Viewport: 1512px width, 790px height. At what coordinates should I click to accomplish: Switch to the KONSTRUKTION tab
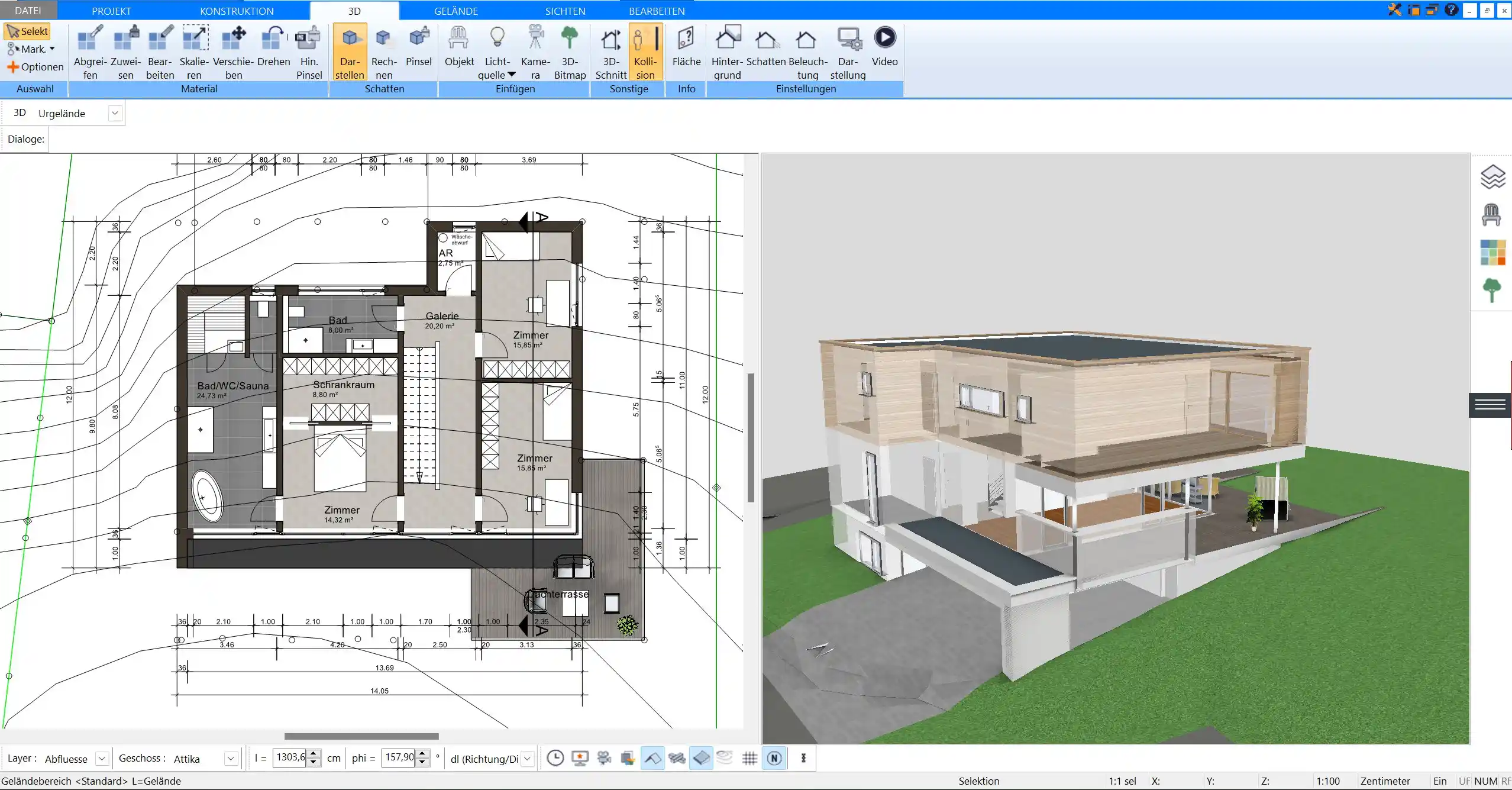237,11
